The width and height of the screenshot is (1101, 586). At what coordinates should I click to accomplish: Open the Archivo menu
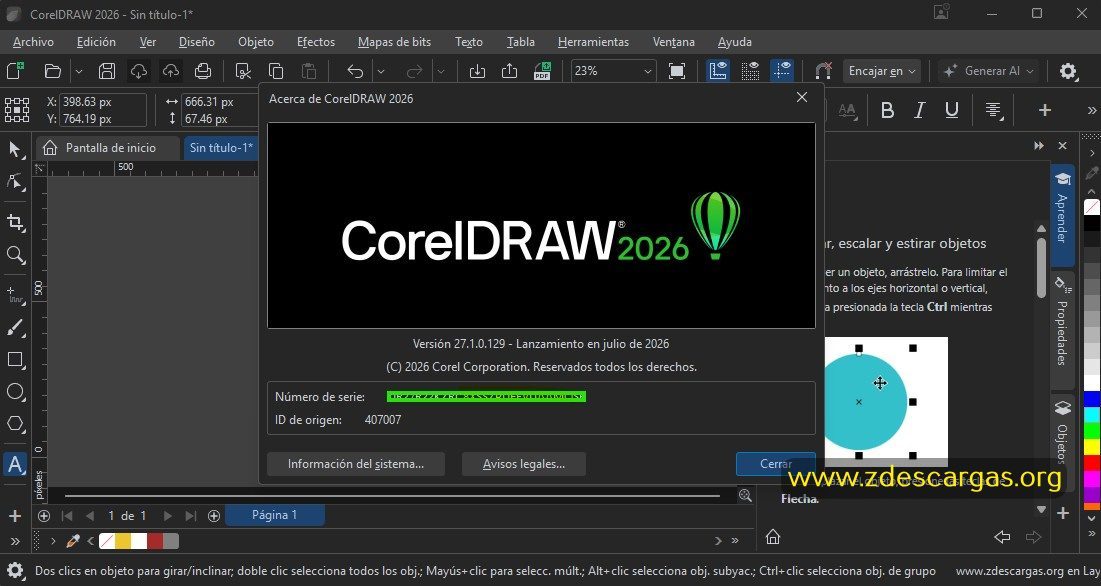[x=33, y=42]
